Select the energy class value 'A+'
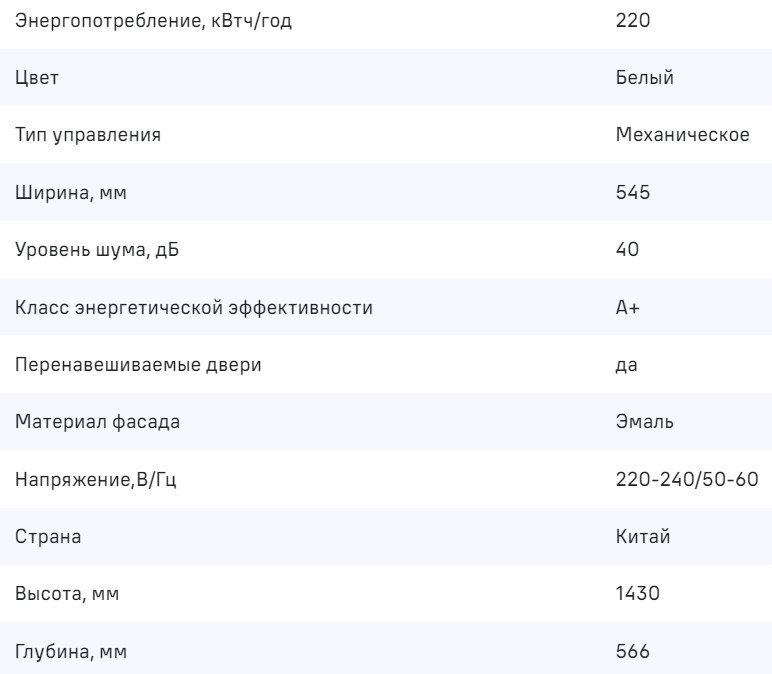 (628, 307)
